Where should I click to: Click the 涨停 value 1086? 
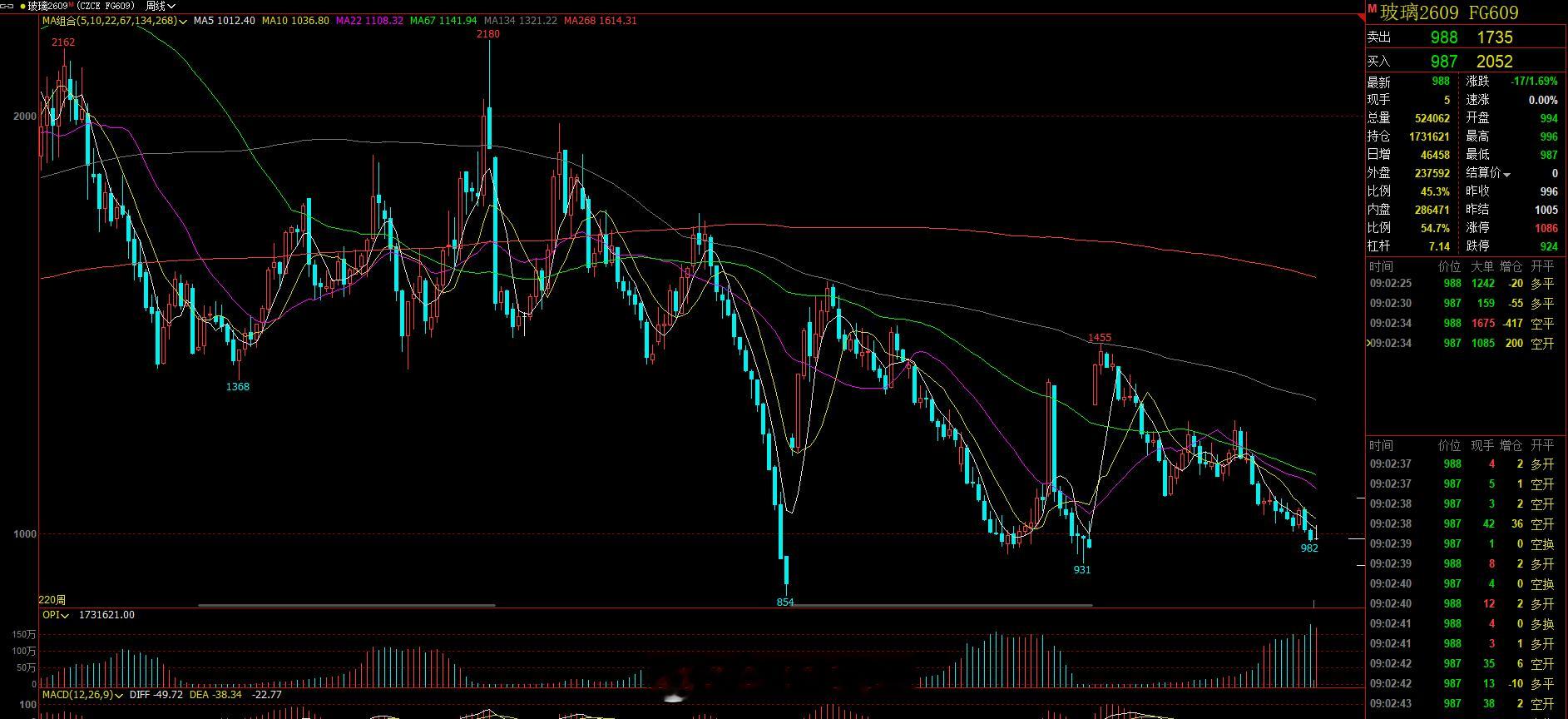pos(1546,228)
